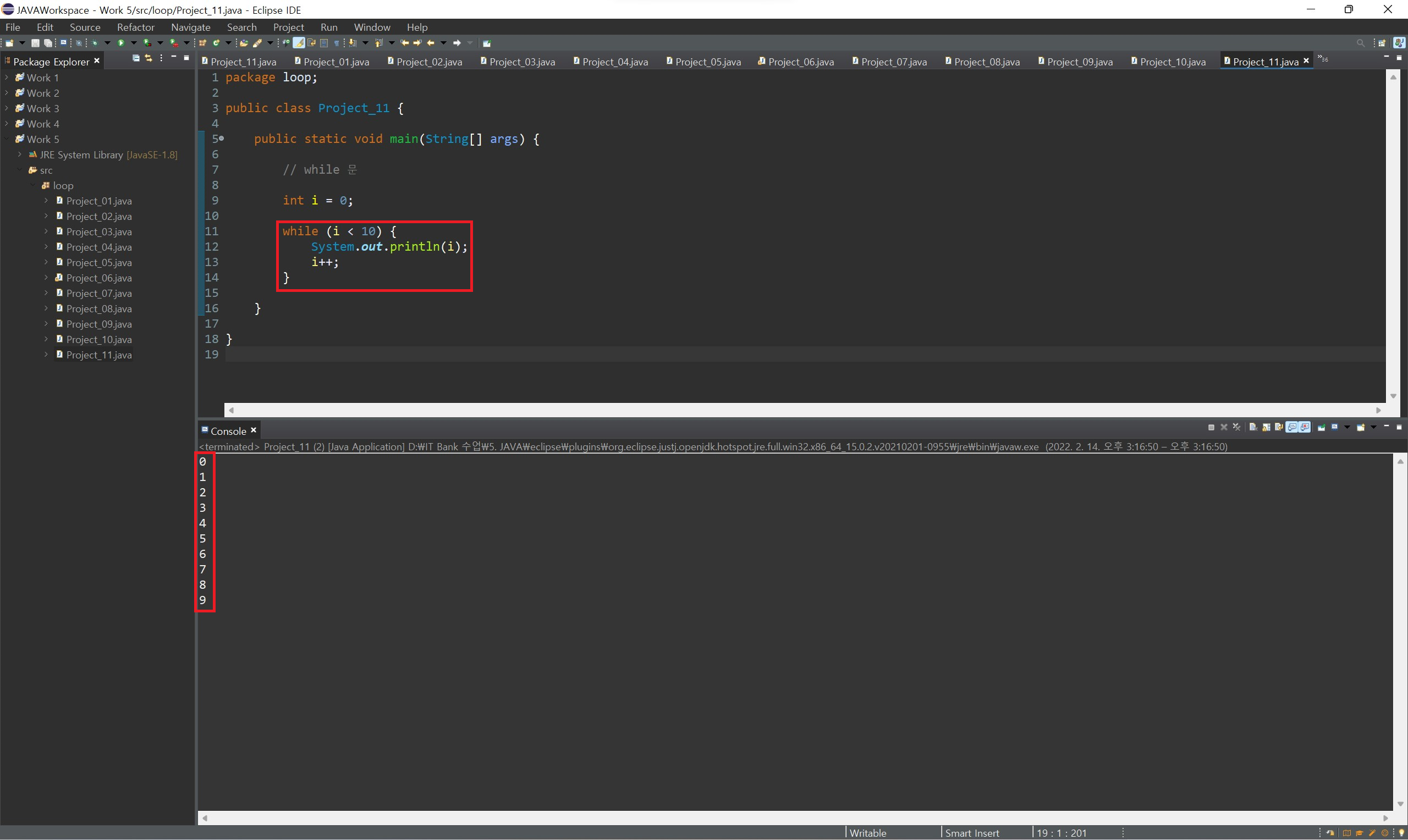The height and width of the screenshot is (840, 1408).
Task: Click the Clear Console icon
Action: (x=1253, y=427)
